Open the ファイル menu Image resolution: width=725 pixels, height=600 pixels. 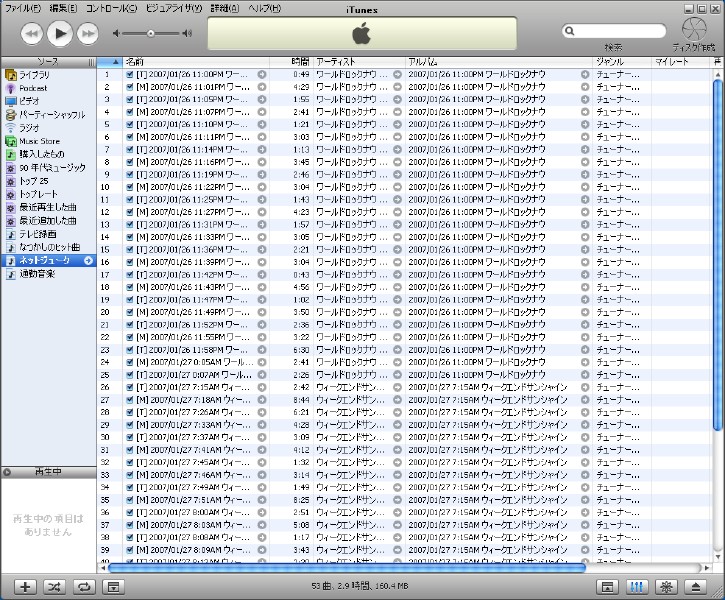click(x=23, y=8)
